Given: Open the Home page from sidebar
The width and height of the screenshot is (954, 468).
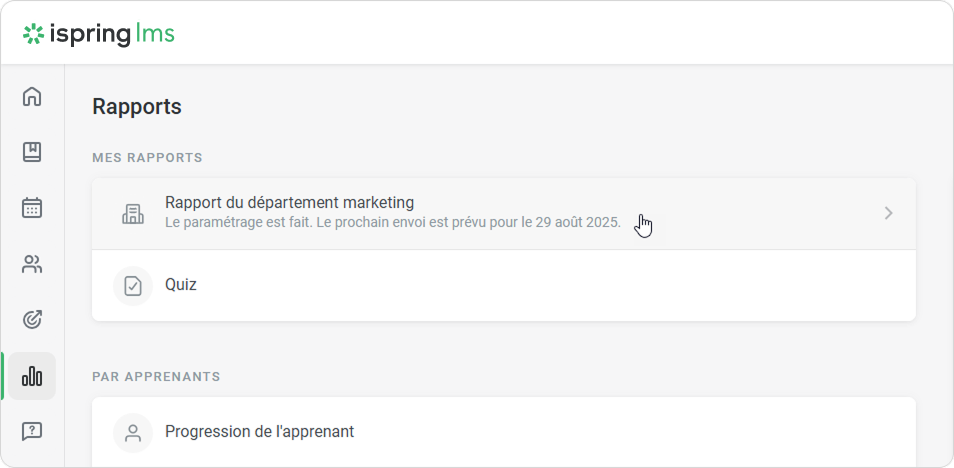Looking at the screenshot, I should click(x=32, y=97).
